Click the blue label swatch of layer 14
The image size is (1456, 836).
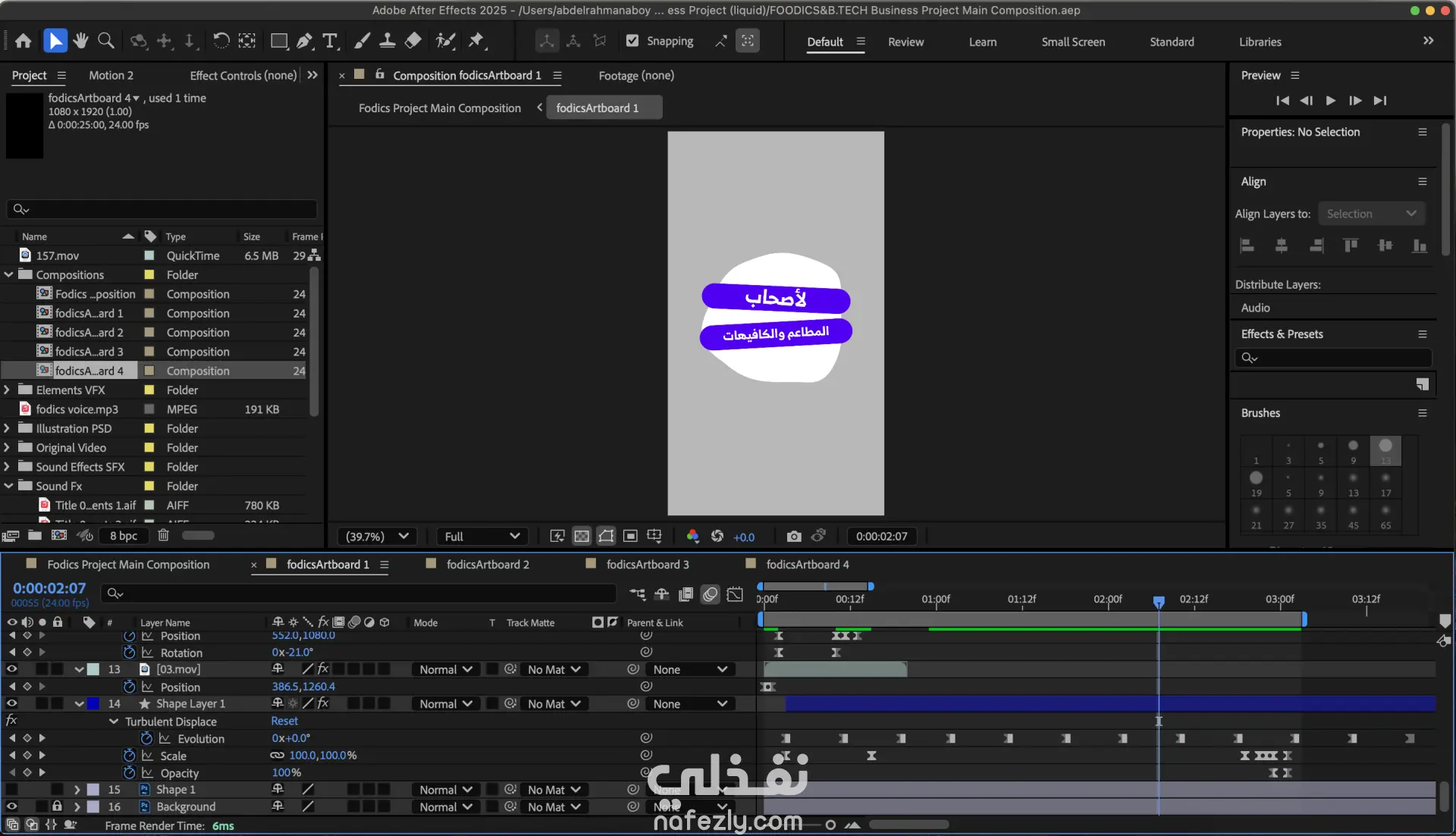click(x=93, y=703)
